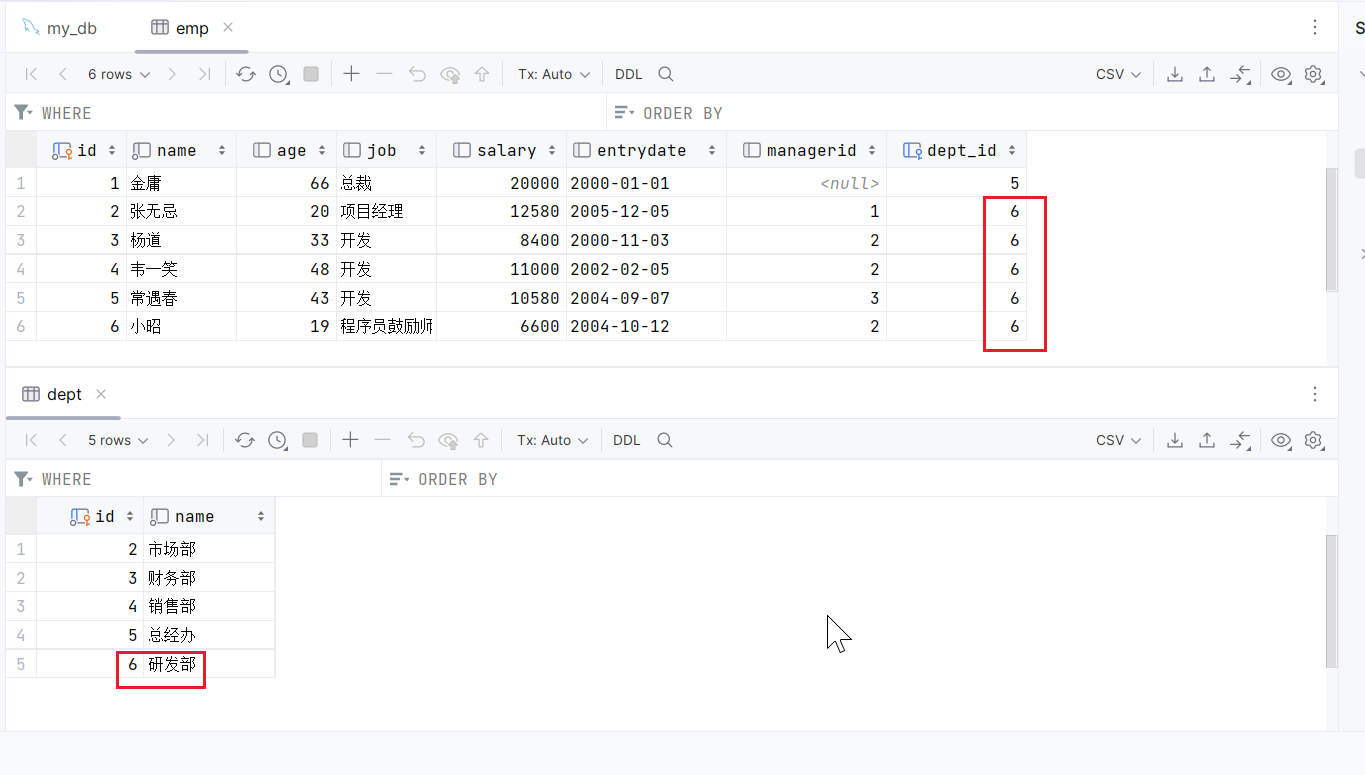Open Tx: Auto dropdown in dept toolbar
The image size is (1365, 775).
[x=553, y=440]
